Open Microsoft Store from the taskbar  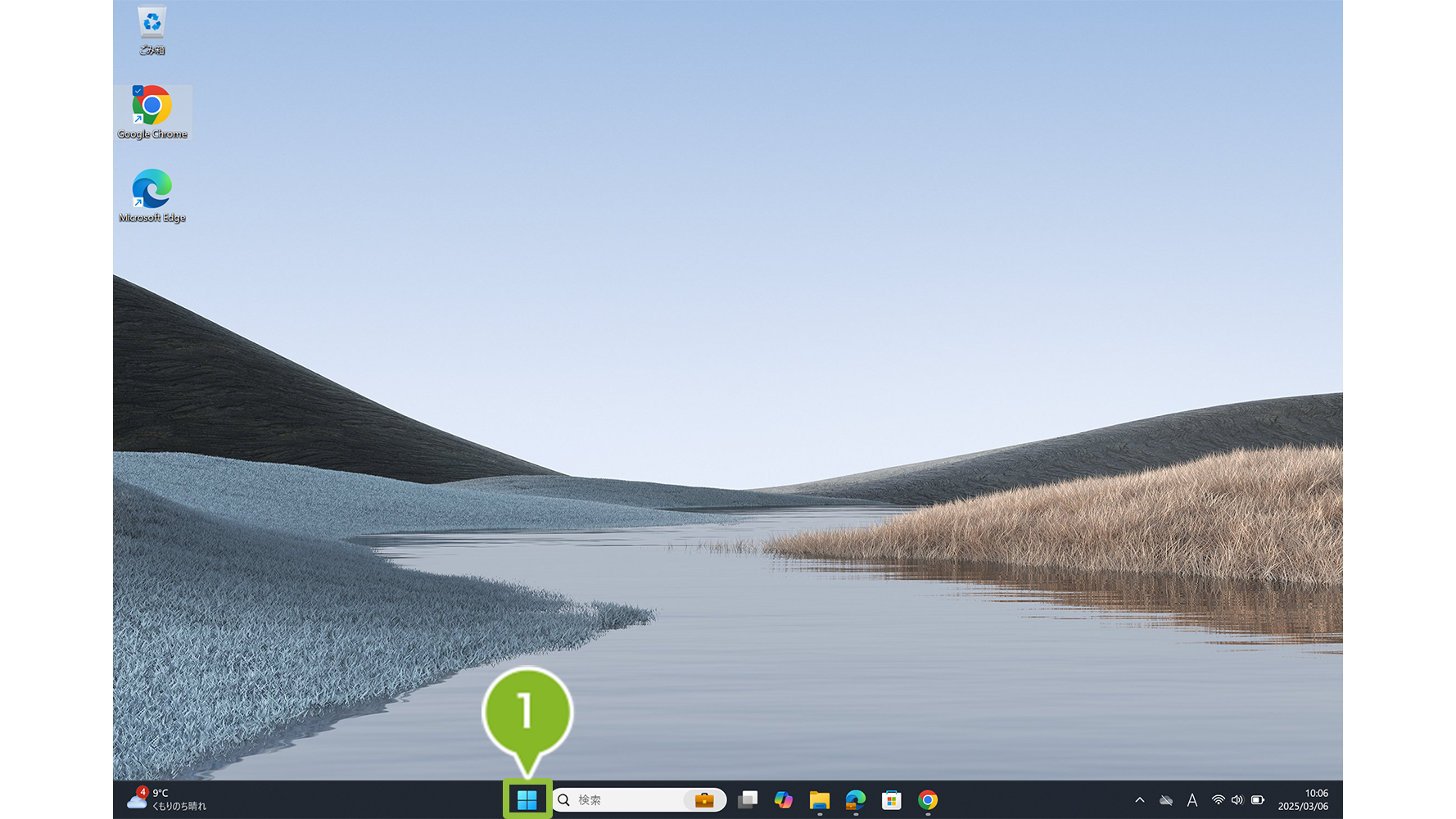tap(892, 799)
